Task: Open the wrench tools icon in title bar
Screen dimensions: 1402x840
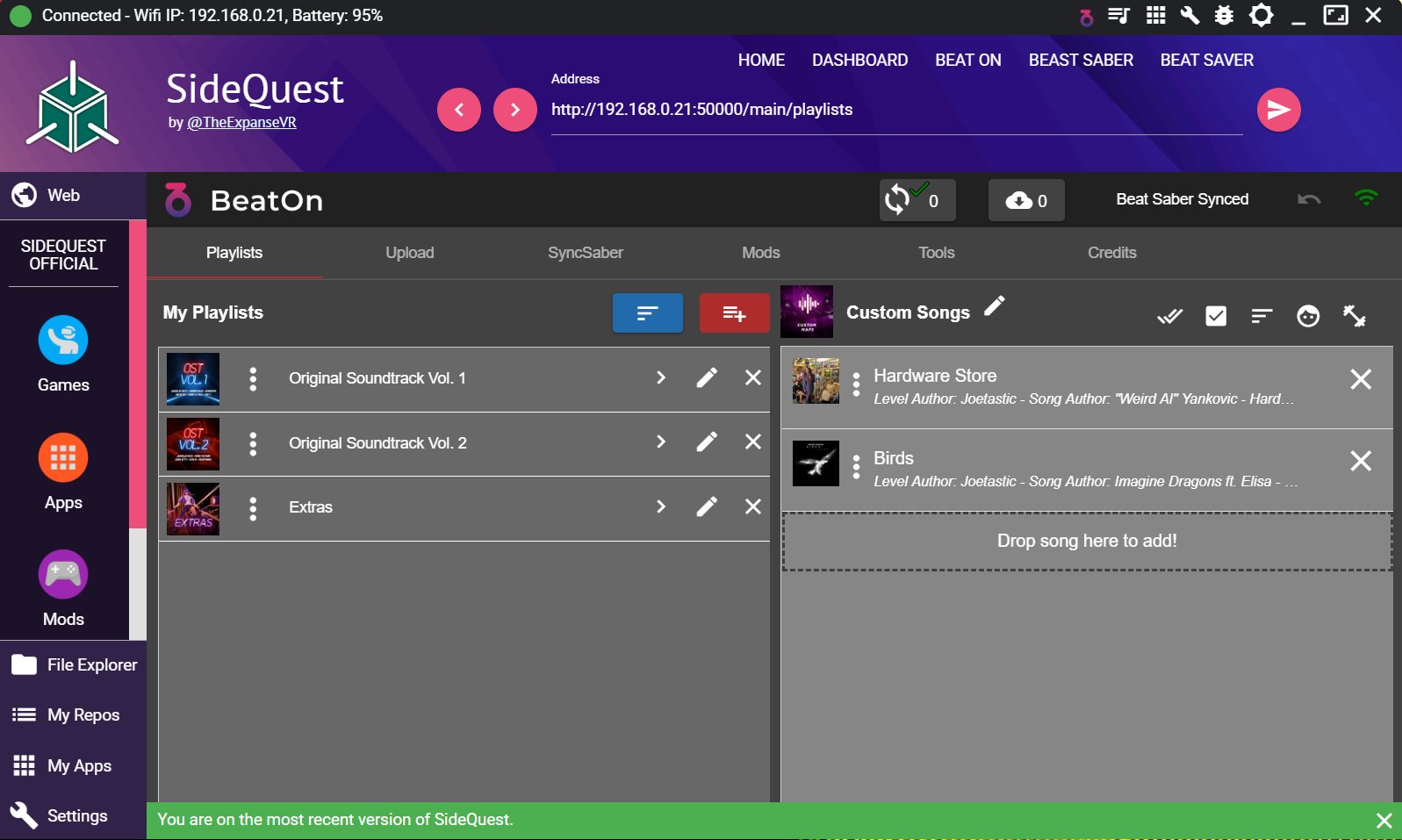Action: 1190,15
